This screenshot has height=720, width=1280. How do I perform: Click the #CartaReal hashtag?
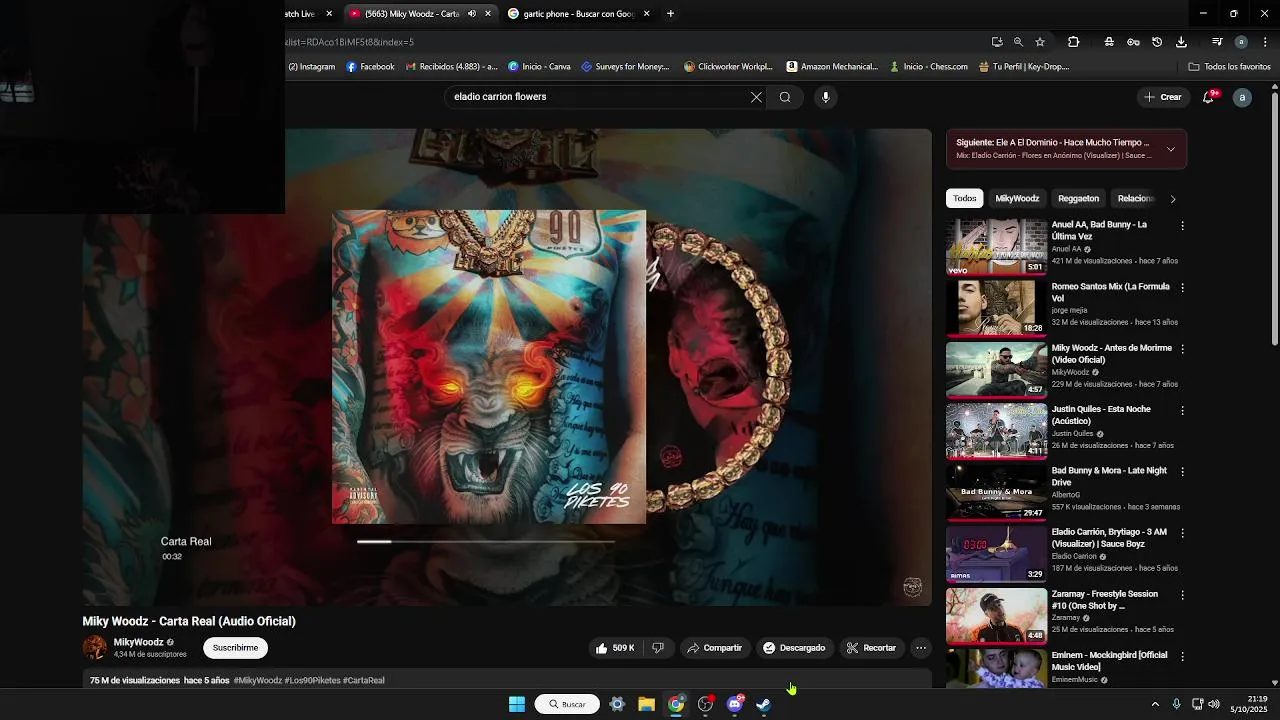(x=364, y=681)
